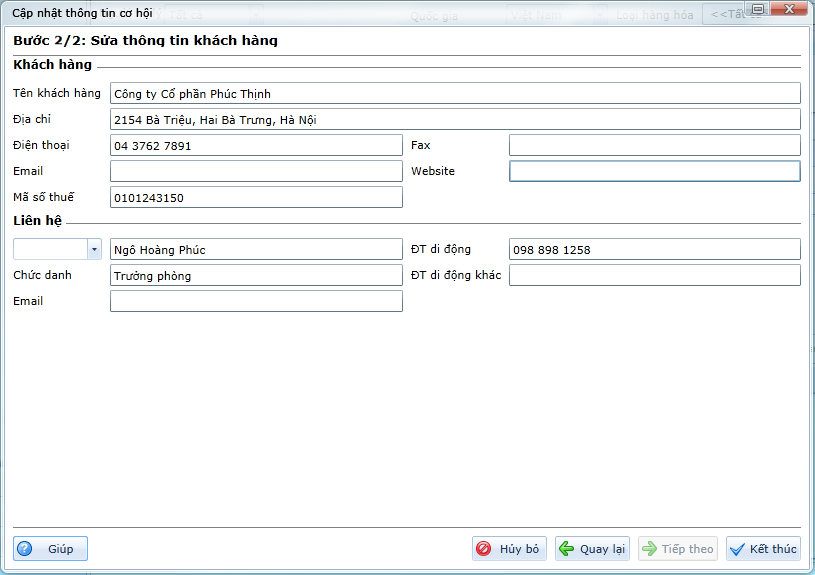Click the Hủy bỏ cancel button
This screenshot has height=575, width=815.
pos(509,549)
